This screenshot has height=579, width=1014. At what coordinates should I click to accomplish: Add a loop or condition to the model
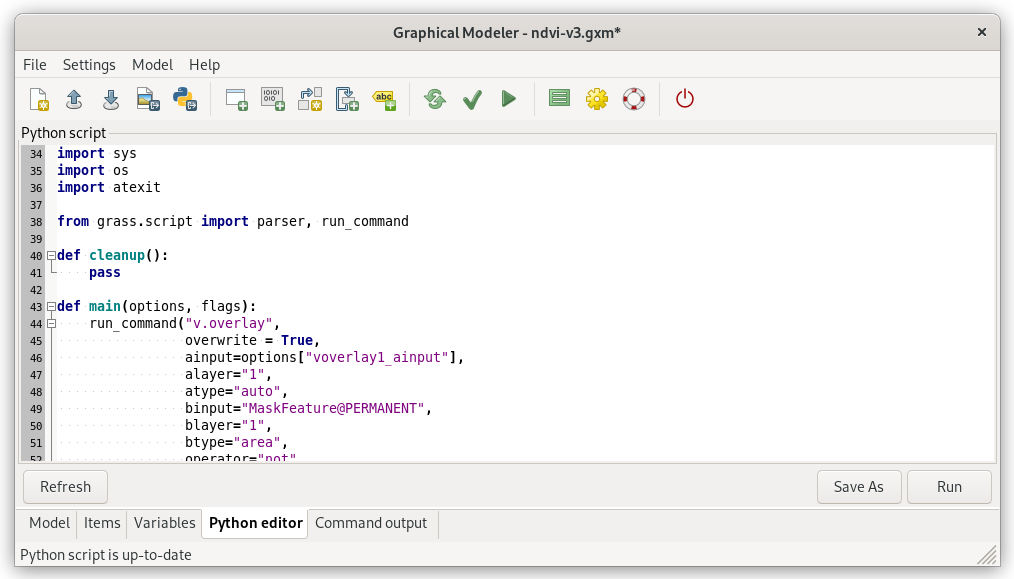pyautogui.click(x=347, y=99)
